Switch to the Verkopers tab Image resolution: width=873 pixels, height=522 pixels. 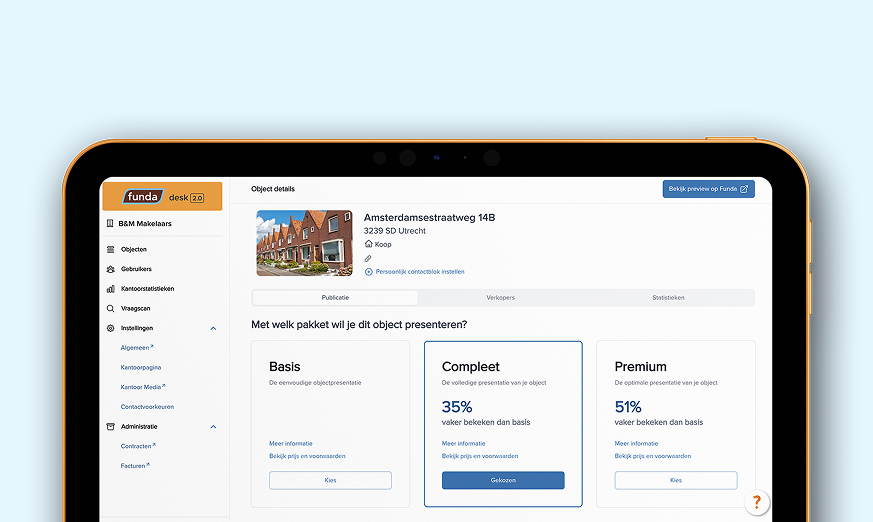(501, 298)
